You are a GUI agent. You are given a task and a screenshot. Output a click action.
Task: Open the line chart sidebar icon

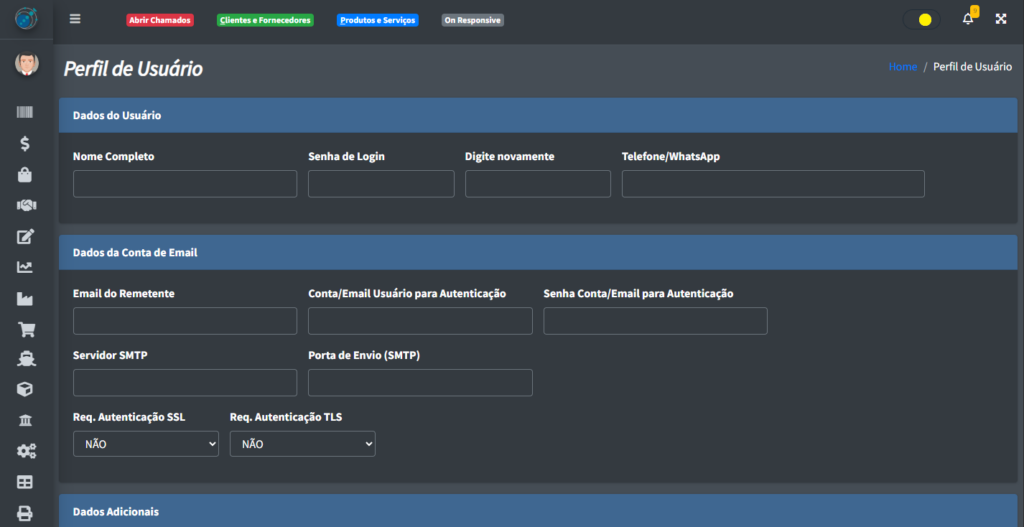click(25, 267)
